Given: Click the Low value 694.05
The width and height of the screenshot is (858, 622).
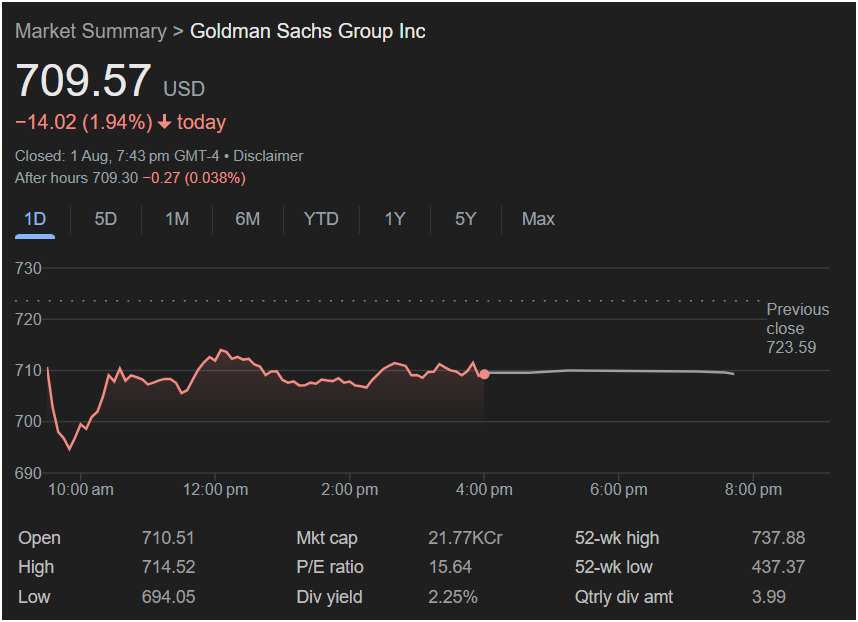Looking at the screenshot, I should (169, 597).
